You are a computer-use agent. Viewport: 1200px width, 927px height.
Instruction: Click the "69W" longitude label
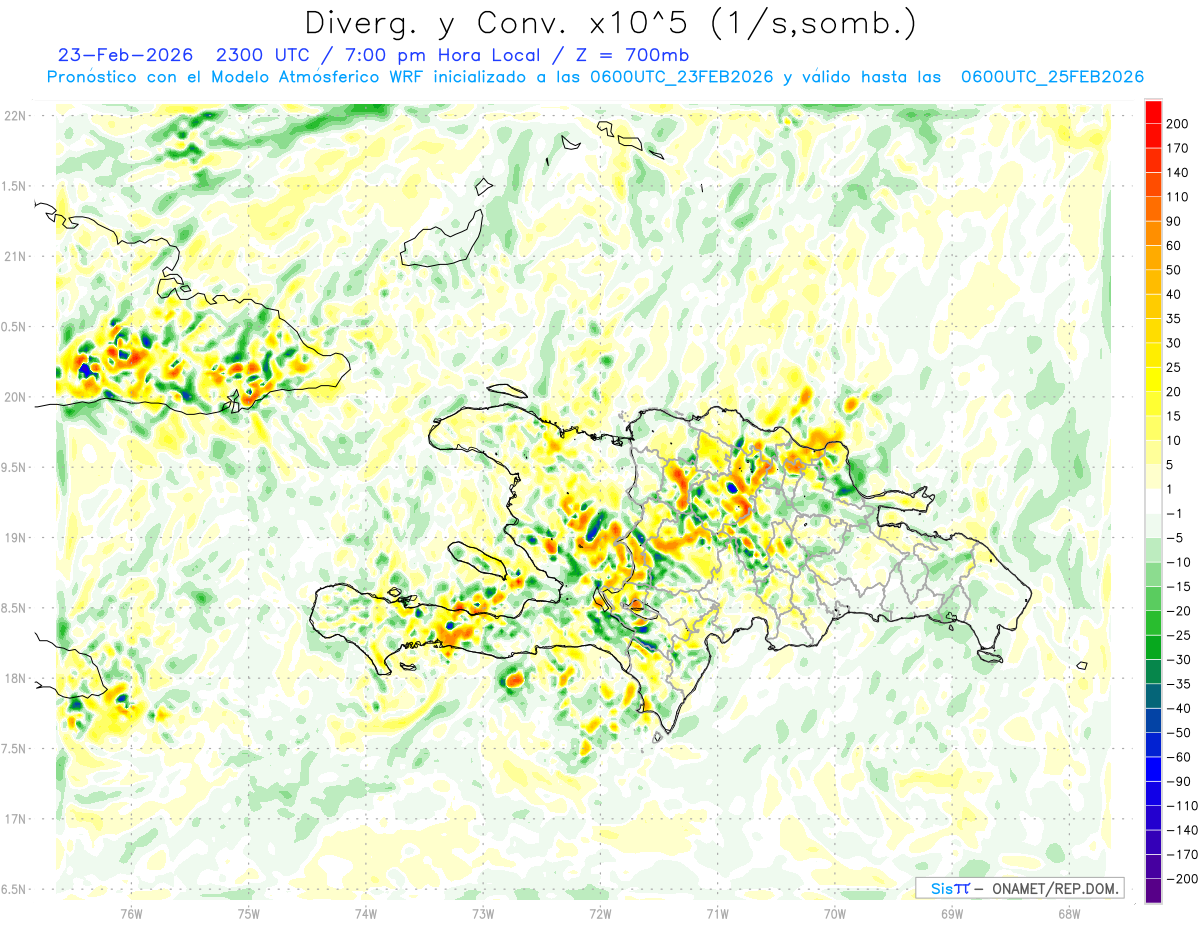(x=952, y=913)
